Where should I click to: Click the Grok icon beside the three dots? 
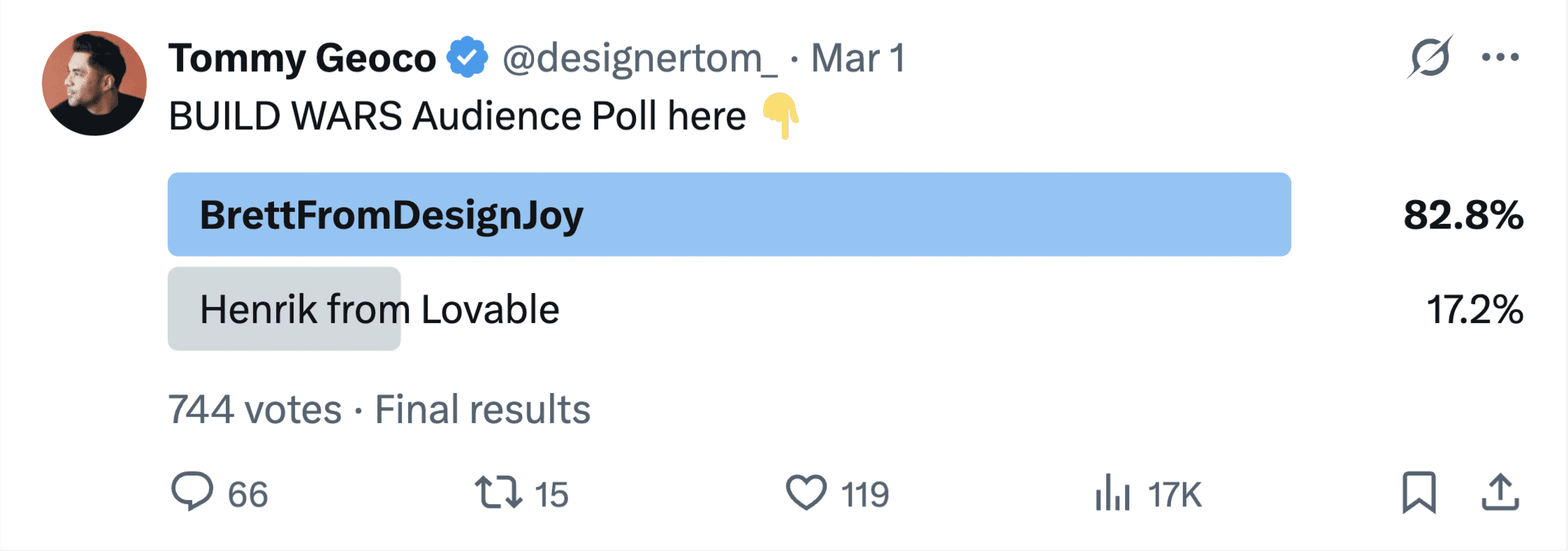pyautogui.click(x=1430, y=57)
